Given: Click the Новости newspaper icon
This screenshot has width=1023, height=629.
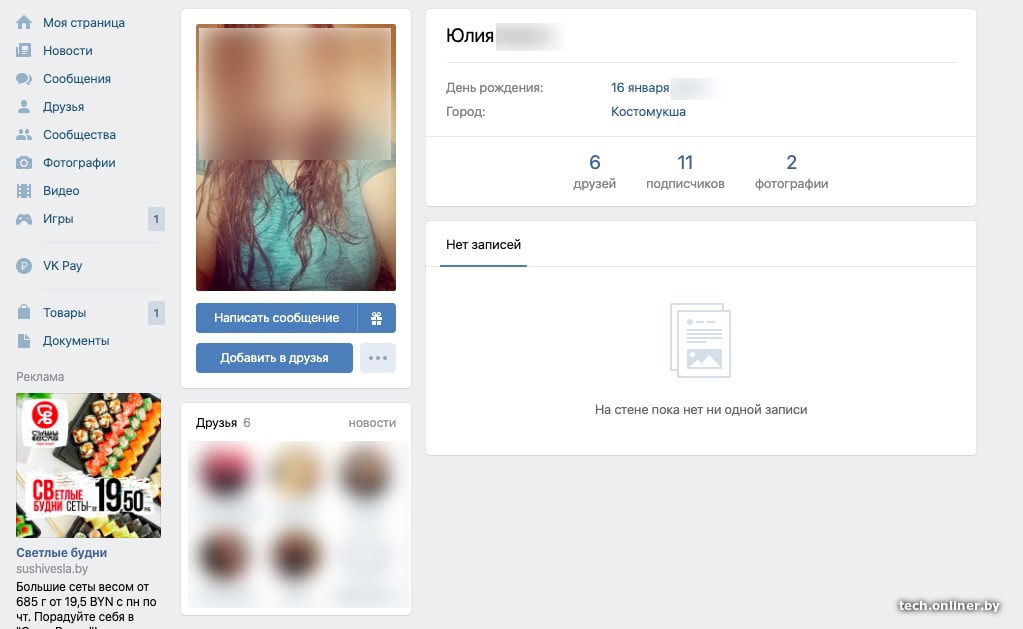Looking at the screenshot, I should [x=24, y=50].
